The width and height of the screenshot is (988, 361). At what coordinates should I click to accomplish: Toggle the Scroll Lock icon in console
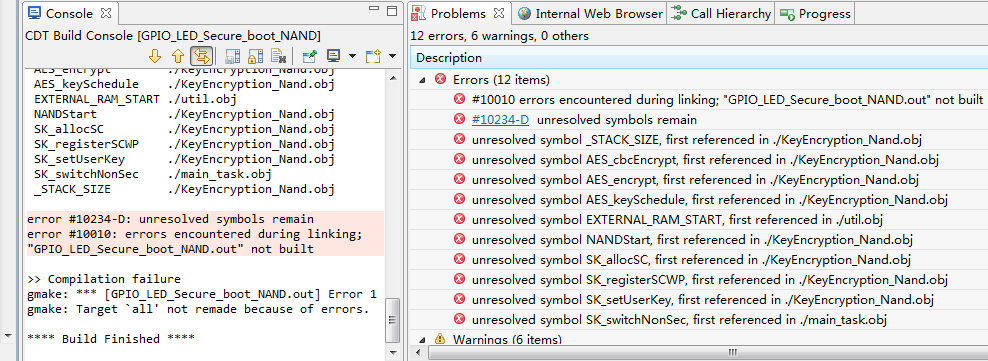click(x=255, y=56)
